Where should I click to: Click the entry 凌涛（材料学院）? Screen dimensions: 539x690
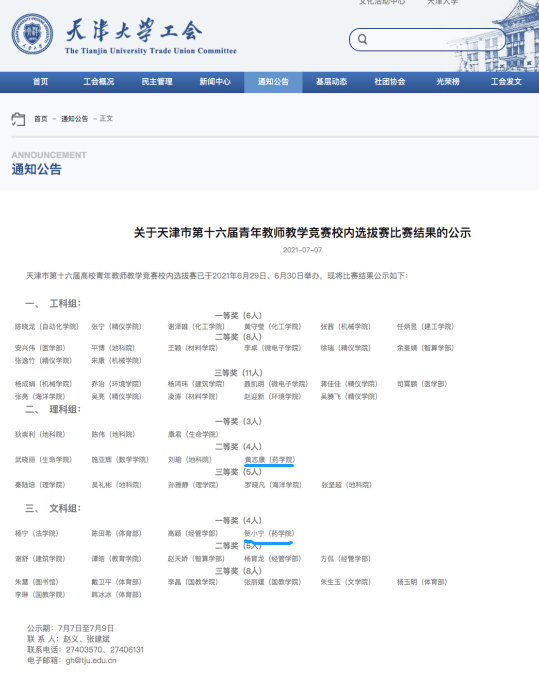tap(193, 397)
